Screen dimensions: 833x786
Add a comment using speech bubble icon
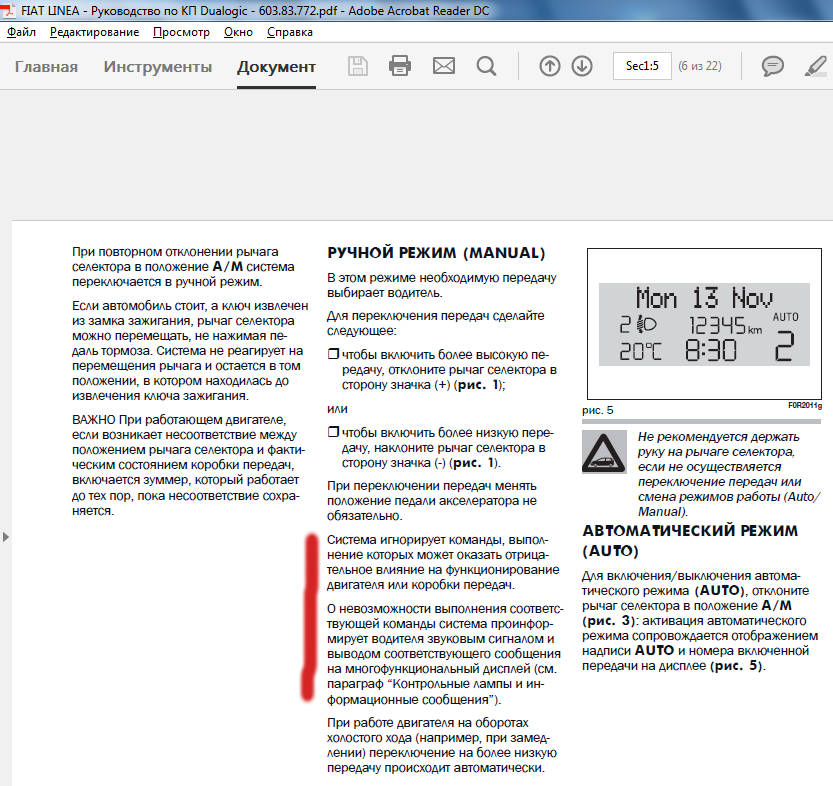[772, 67]
